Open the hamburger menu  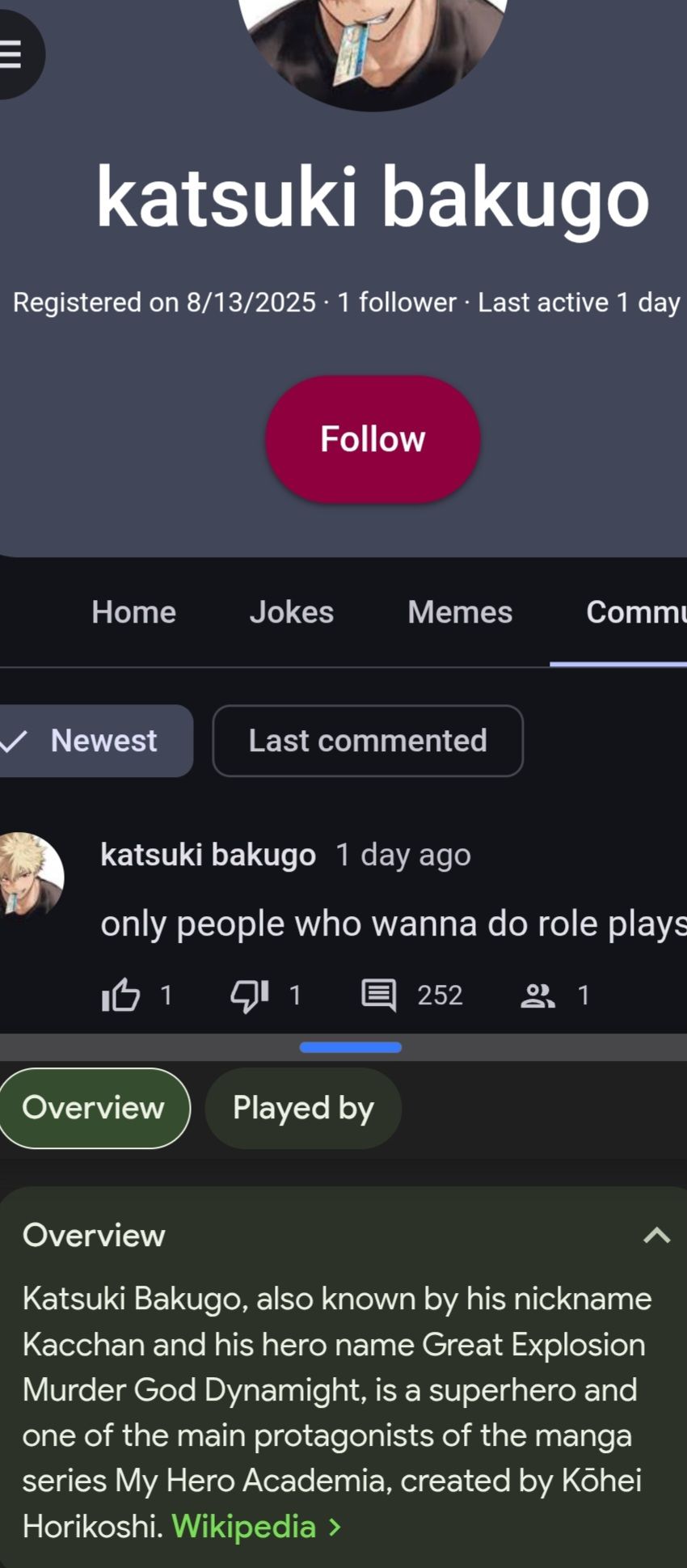13,54
